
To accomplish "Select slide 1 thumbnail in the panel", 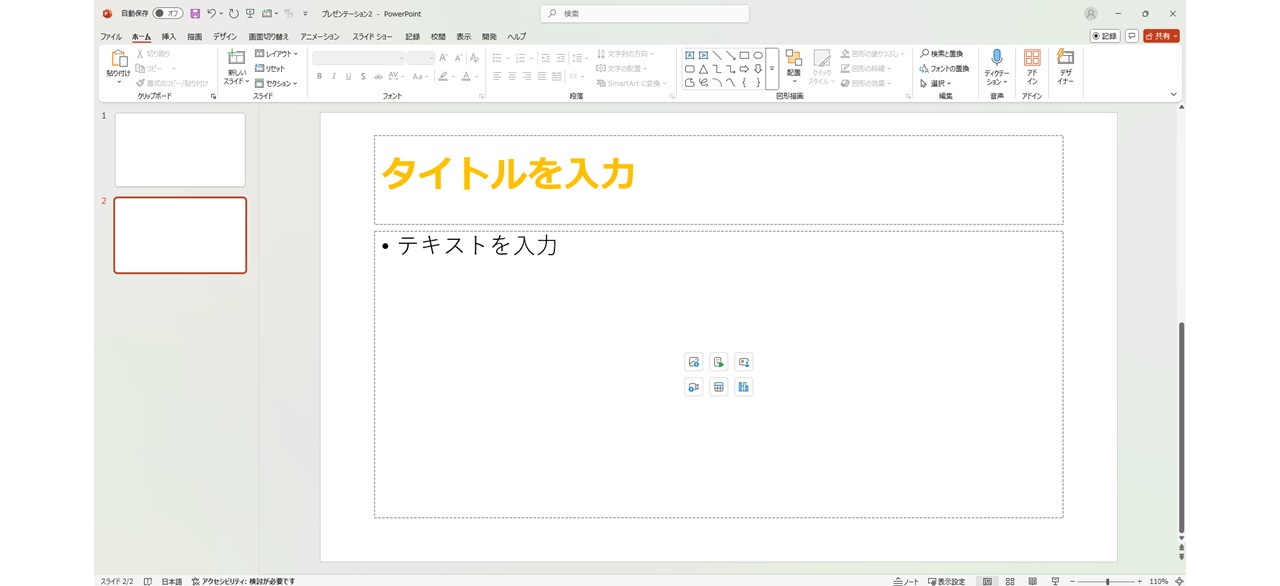I will [180, 150].
